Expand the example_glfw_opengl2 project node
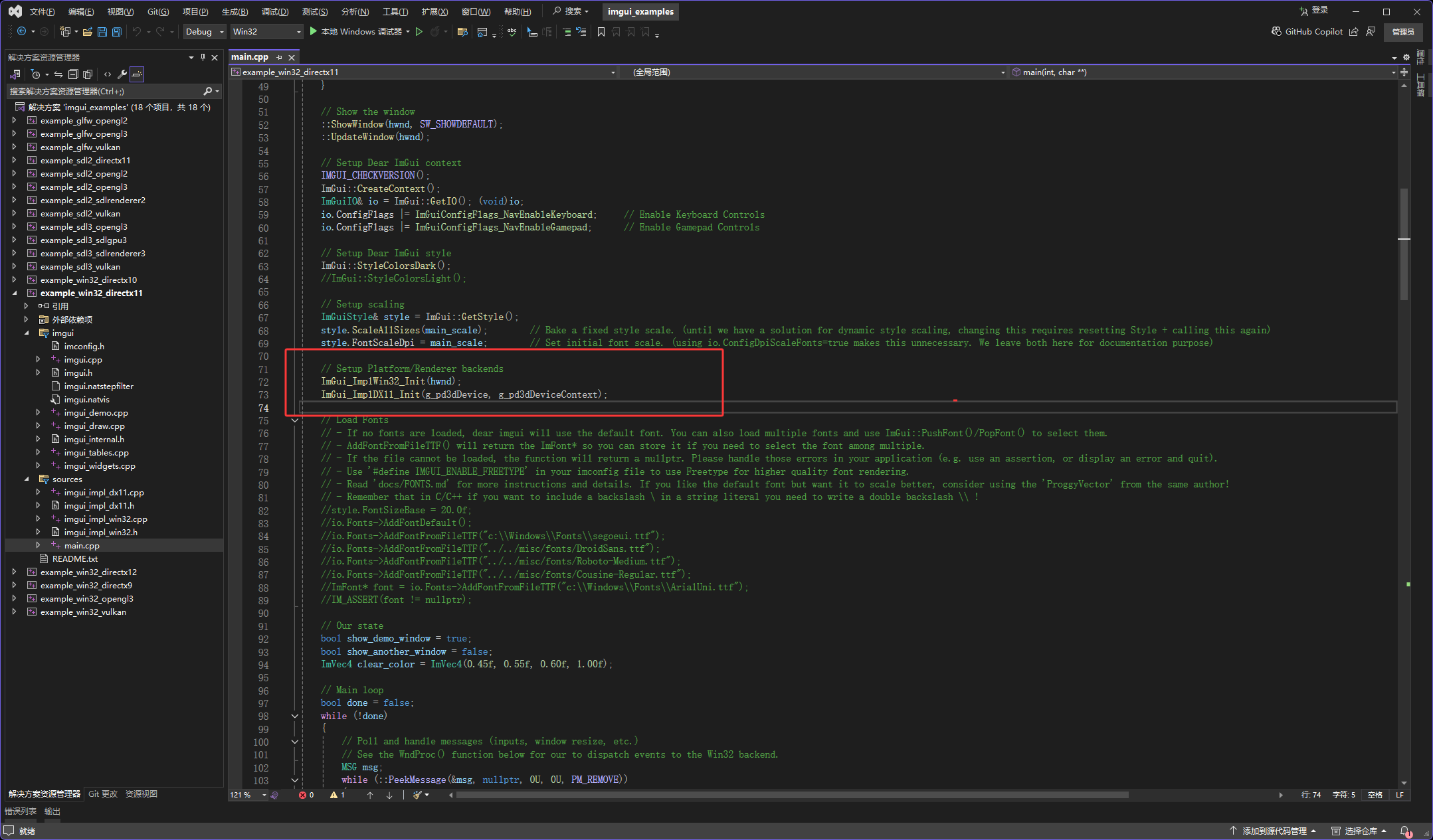This screenshot has height=840, width=1433. (14, 120)
